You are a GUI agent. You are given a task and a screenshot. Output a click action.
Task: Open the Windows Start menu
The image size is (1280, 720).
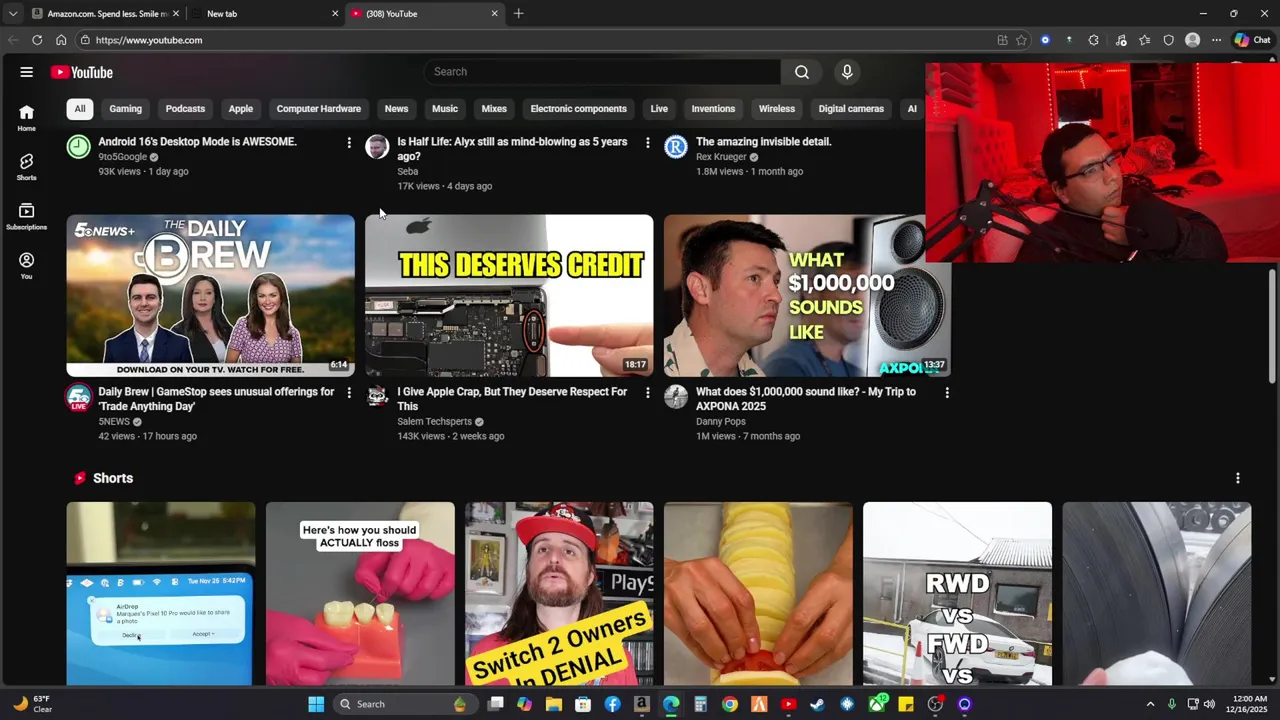point(316,704)
